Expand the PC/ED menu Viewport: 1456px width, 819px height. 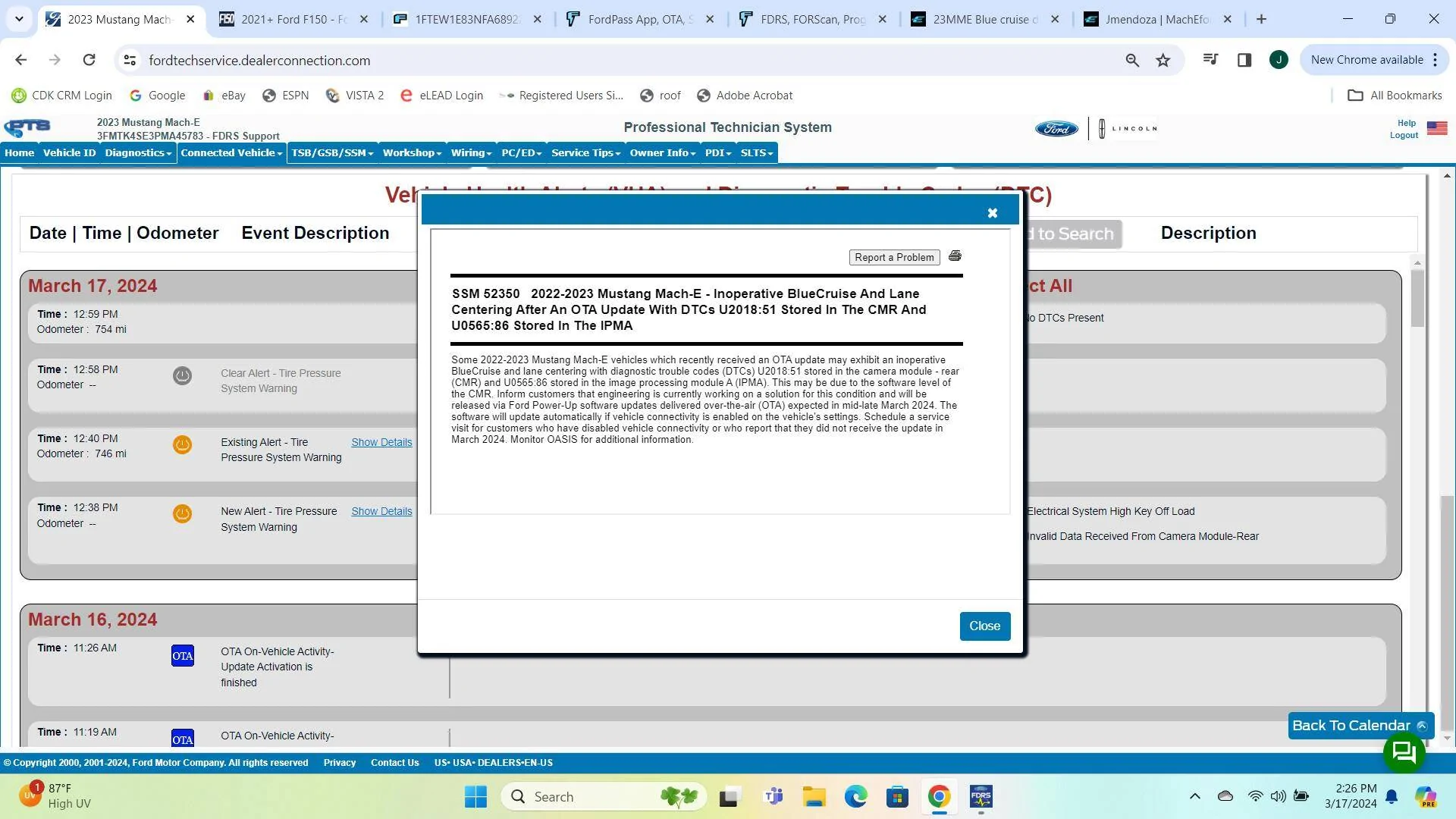pos(521,153)
